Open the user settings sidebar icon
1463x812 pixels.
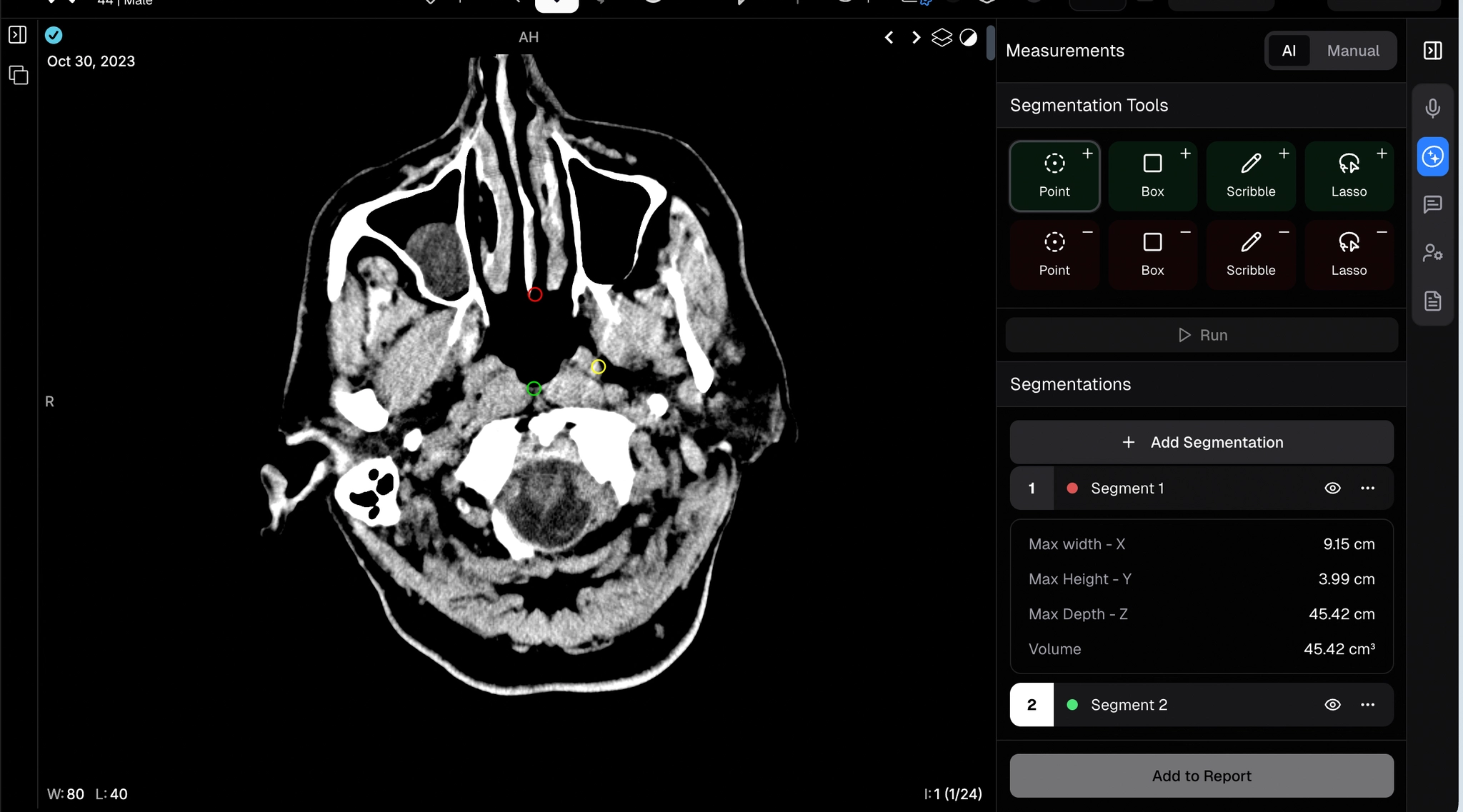[1432, 253]
